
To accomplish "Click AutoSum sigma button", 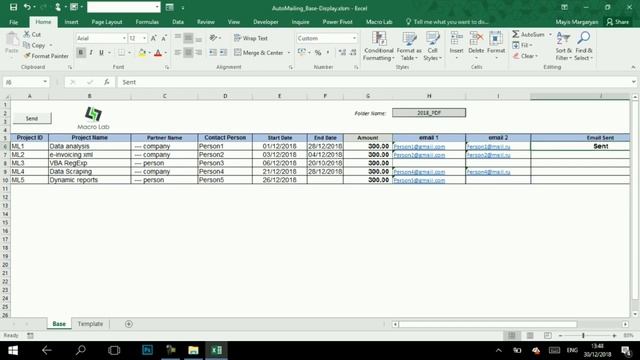I will 528,34.
